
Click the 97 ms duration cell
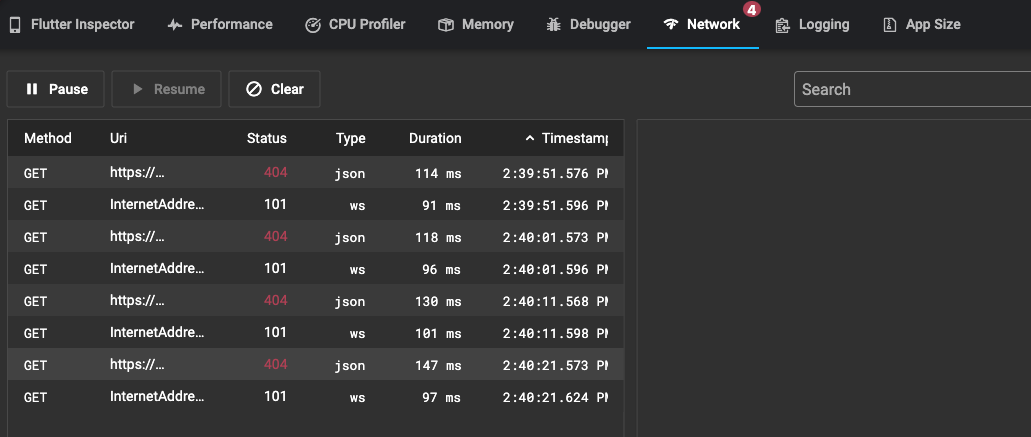(x=441, y=397)
